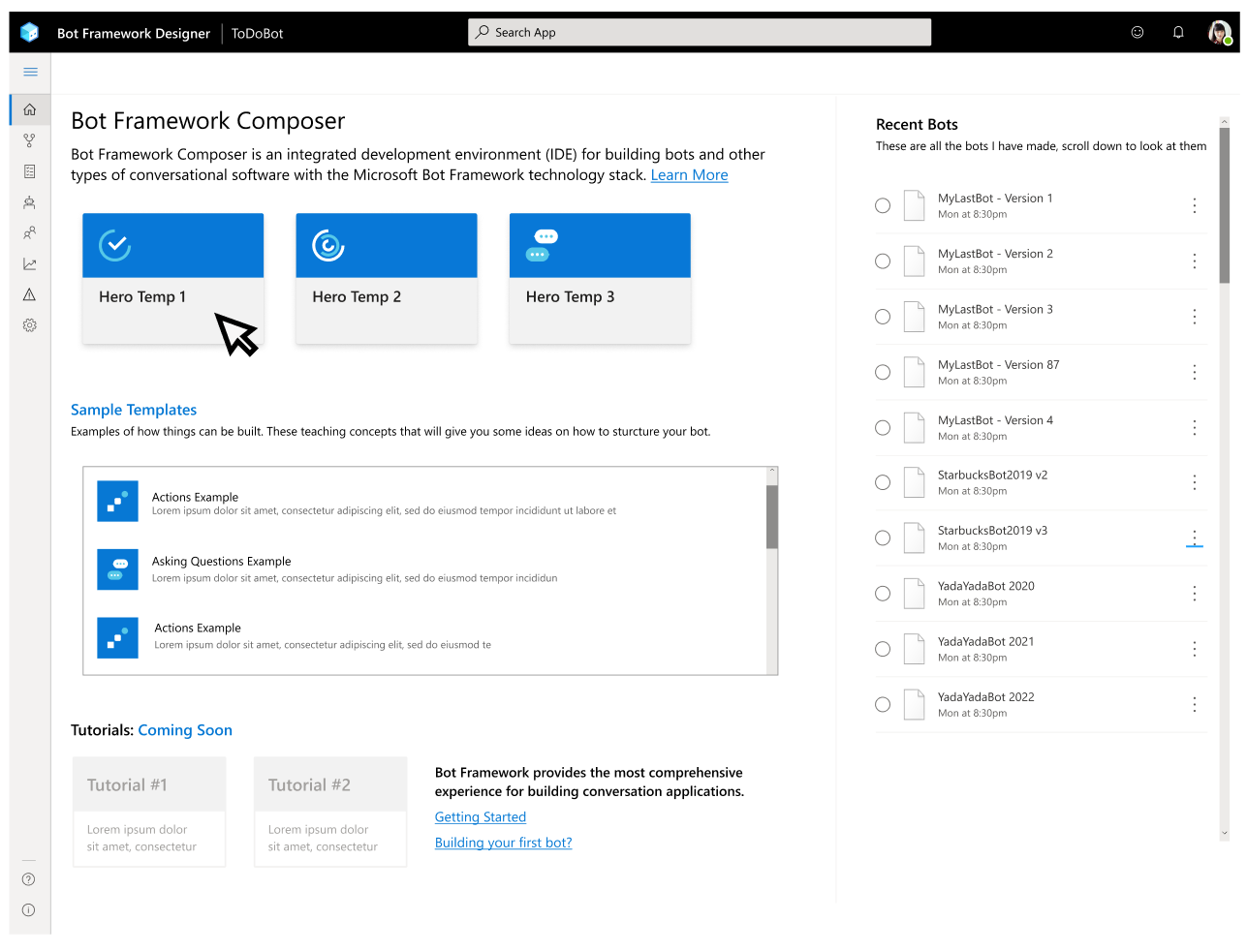The height and width of the screenshot is (952, 1247).
Task: Open the Hero Temp 2 card
Action: (x=387, y=279)
